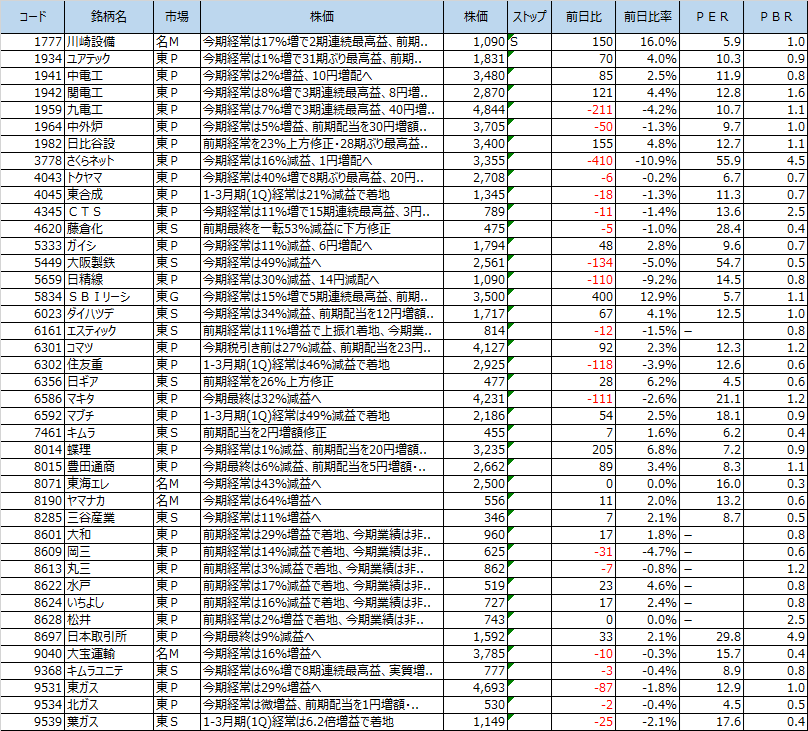Click 水戸 price 519

pyautogui.click(x=475, y=586)
